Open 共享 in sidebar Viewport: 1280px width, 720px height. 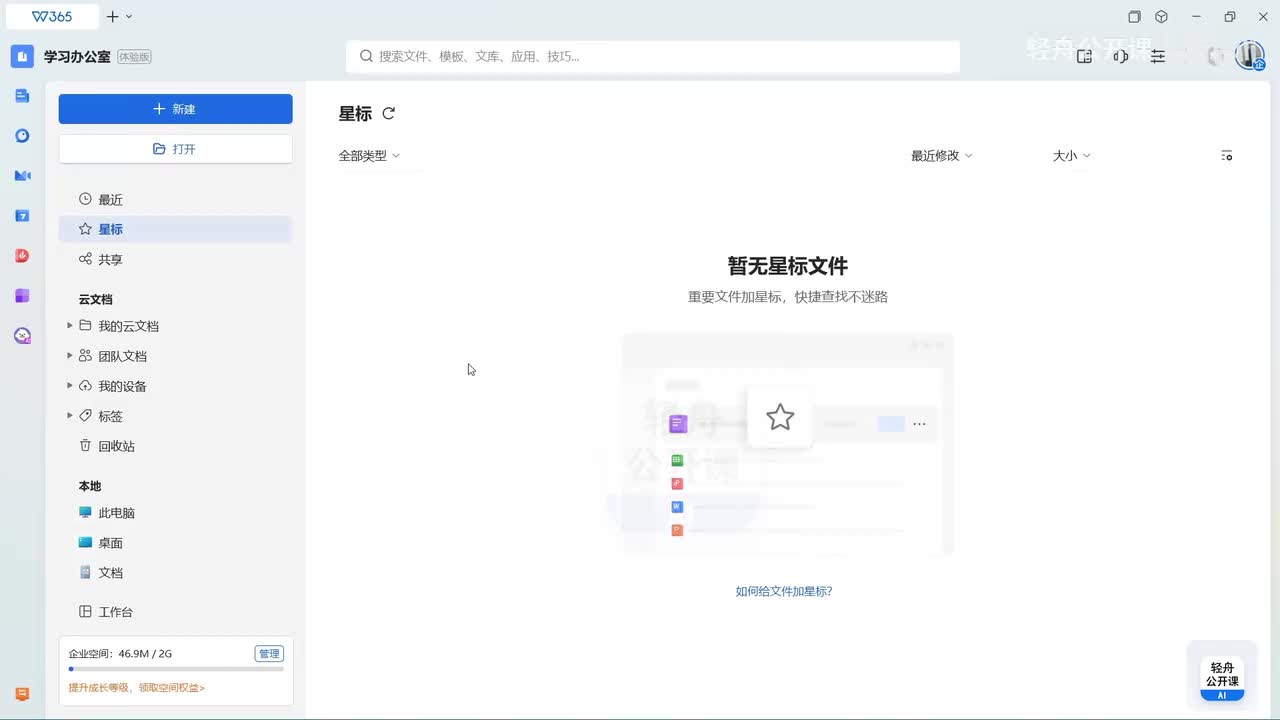175,259
